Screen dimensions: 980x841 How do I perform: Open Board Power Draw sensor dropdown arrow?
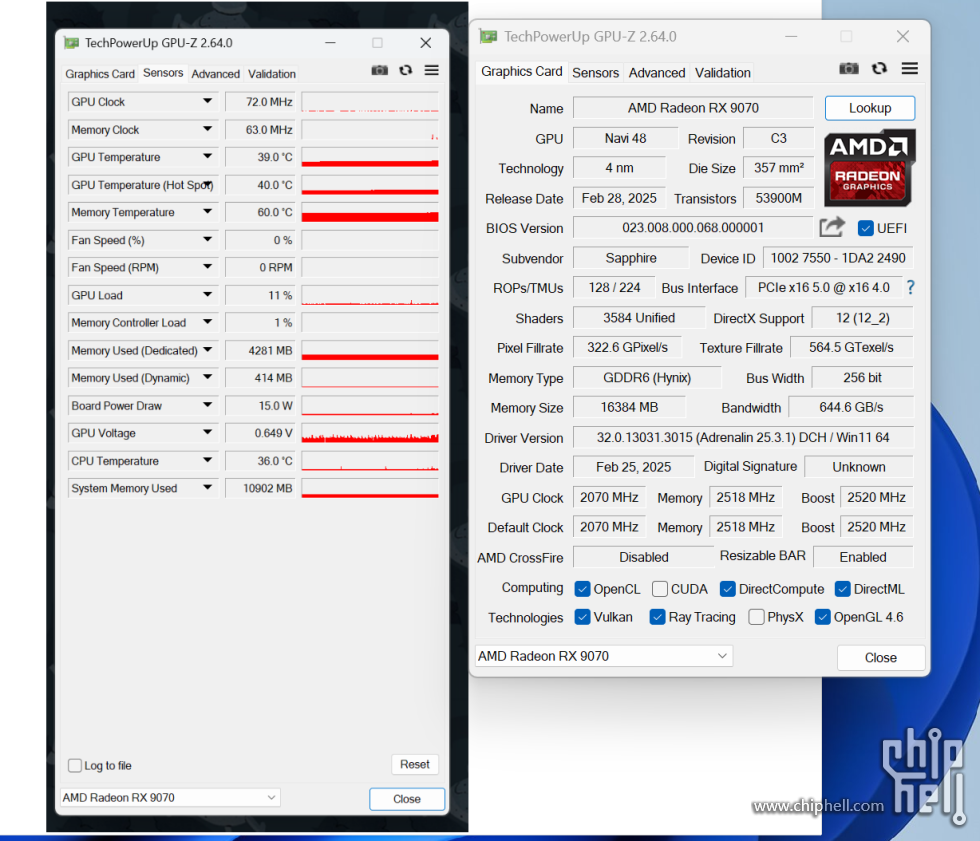tap(208, 406)
